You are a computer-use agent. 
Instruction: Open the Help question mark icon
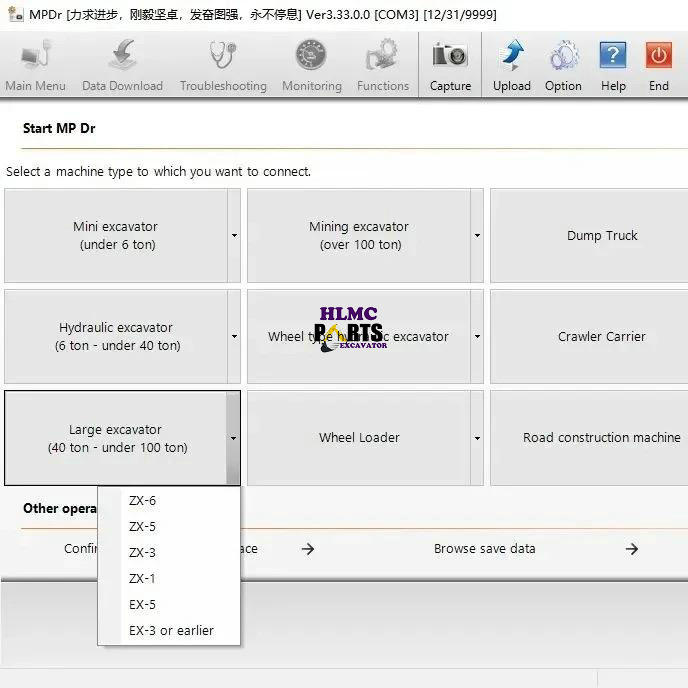tap(612, 55)
